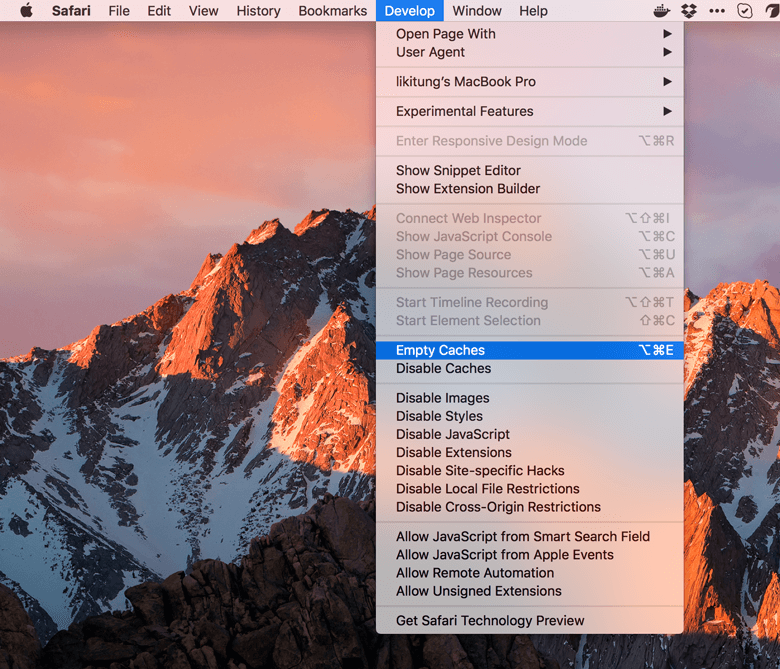The image size is (780, 669).
Task: Select Start Element Selection
Action: [x=530, y=321]
